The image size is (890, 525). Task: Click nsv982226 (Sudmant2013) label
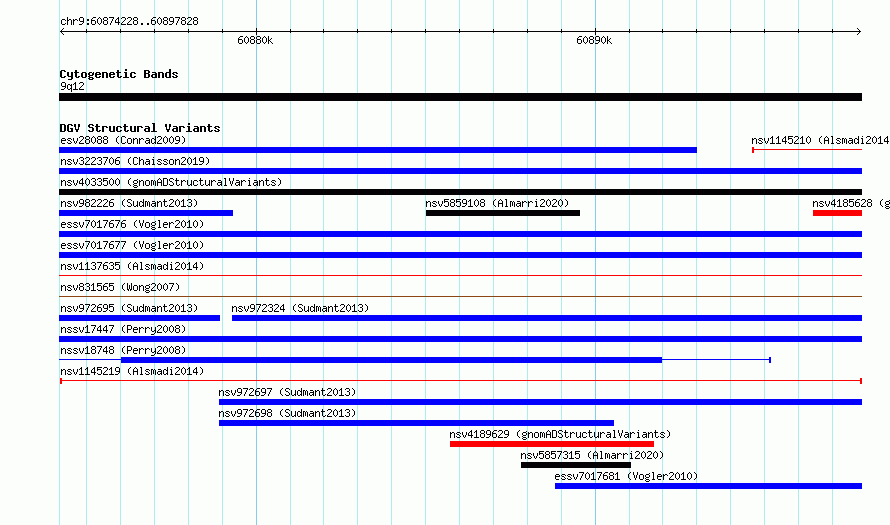point(129,203)
